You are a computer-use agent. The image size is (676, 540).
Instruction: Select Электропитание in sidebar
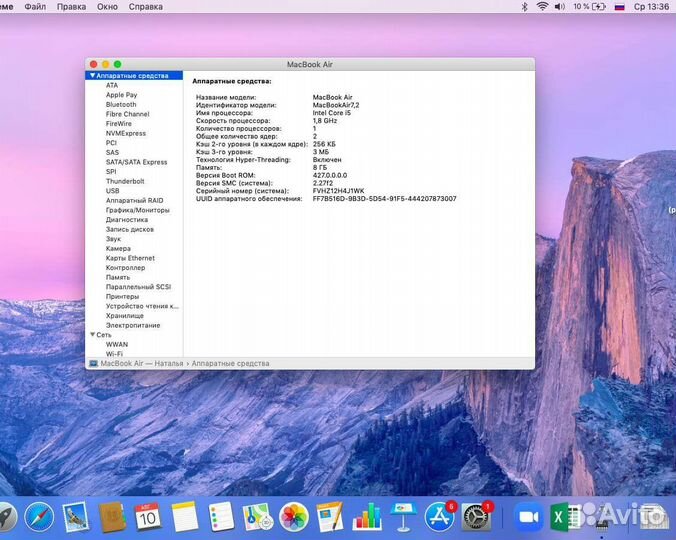coord(133,325)
